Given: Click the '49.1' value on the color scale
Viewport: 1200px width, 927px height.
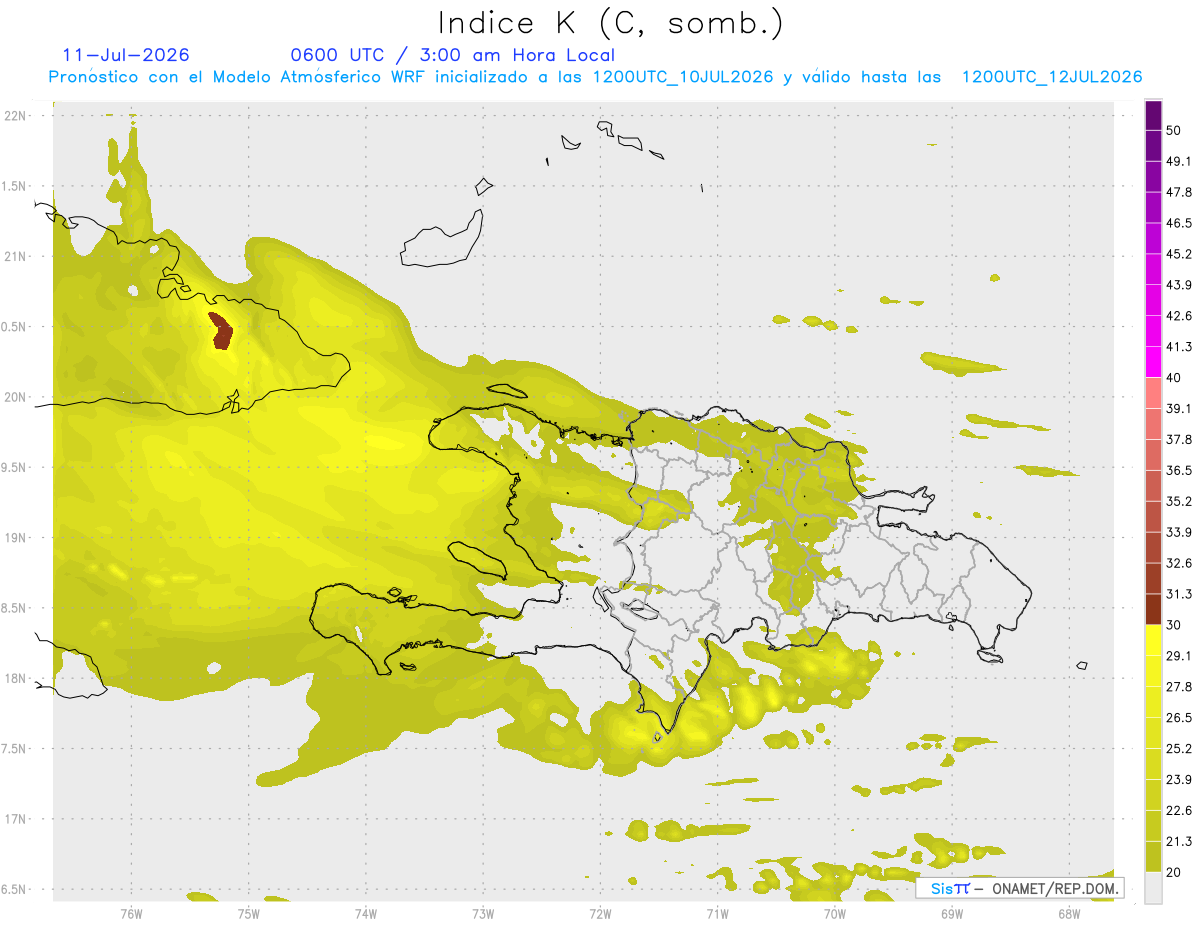Looking at the screenshot, I should 1179,162.
